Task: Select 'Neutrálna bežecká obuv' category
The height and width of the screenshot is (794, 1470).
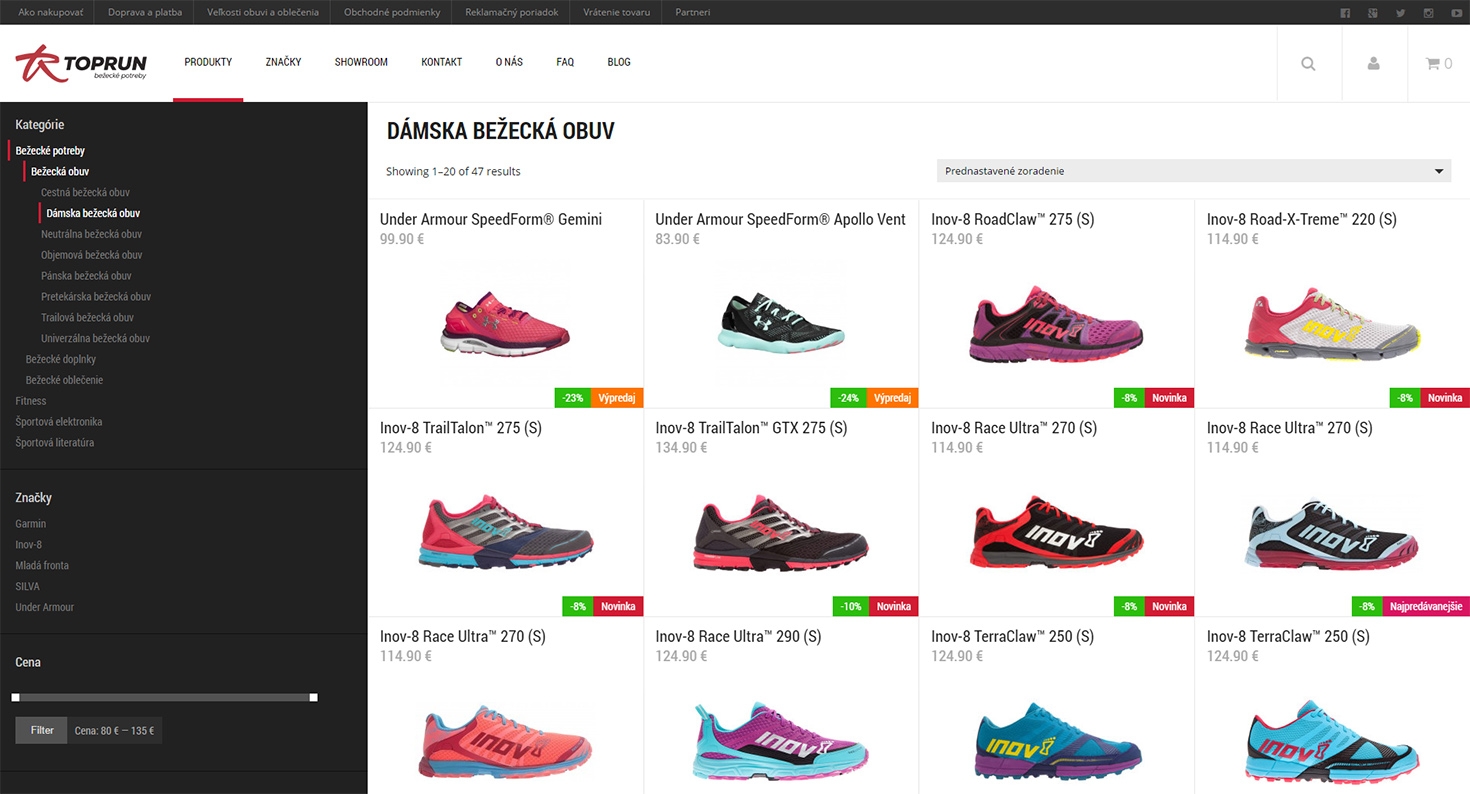Action: (x=91, y=234)
